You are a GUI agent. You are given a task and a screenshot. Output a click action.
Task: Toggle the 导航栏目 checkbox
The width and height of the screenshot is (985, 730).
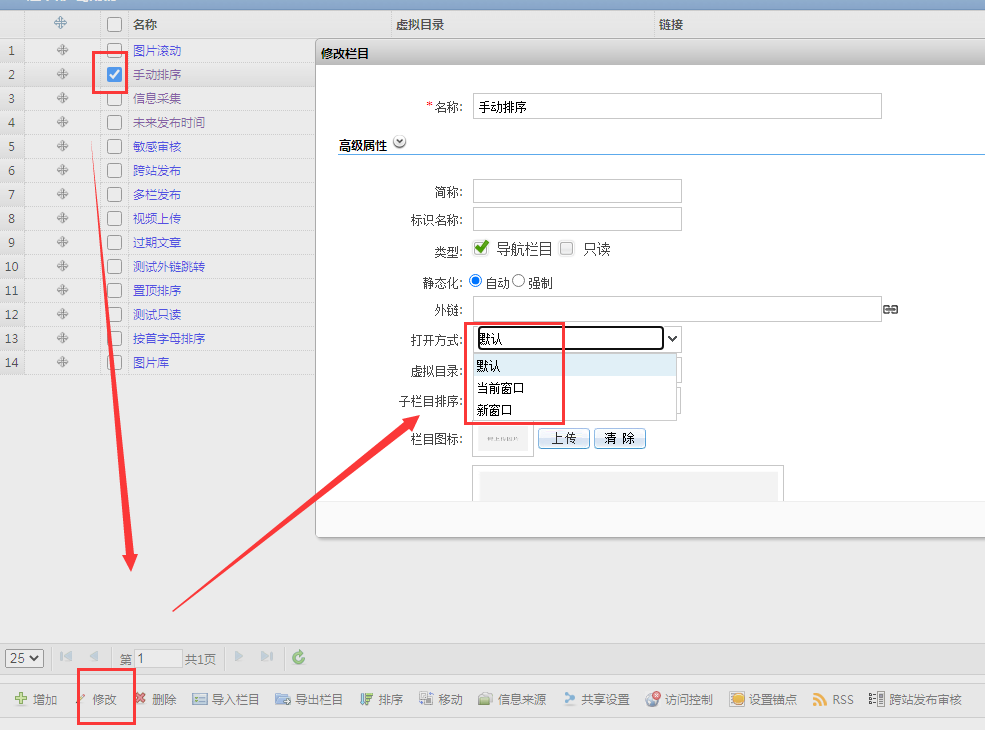pos(481,248)
